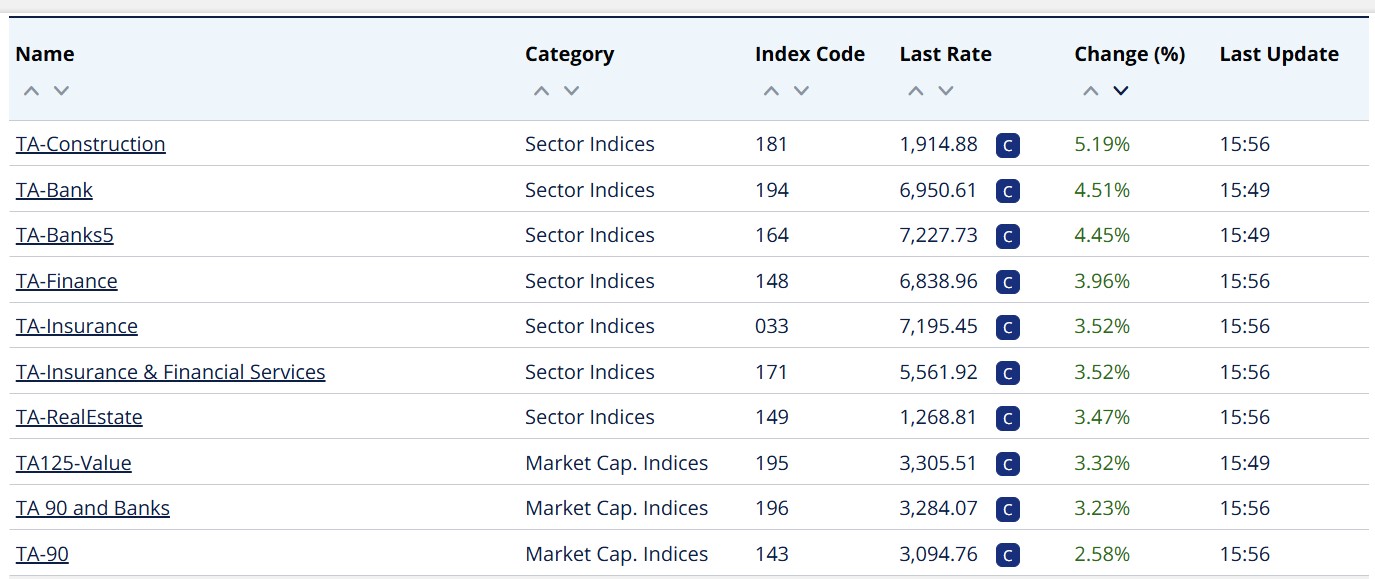The height and width of the screenshot is (579, 1375).
Task: Select the 3.96% change value
Action: [x=1102, y=281]
